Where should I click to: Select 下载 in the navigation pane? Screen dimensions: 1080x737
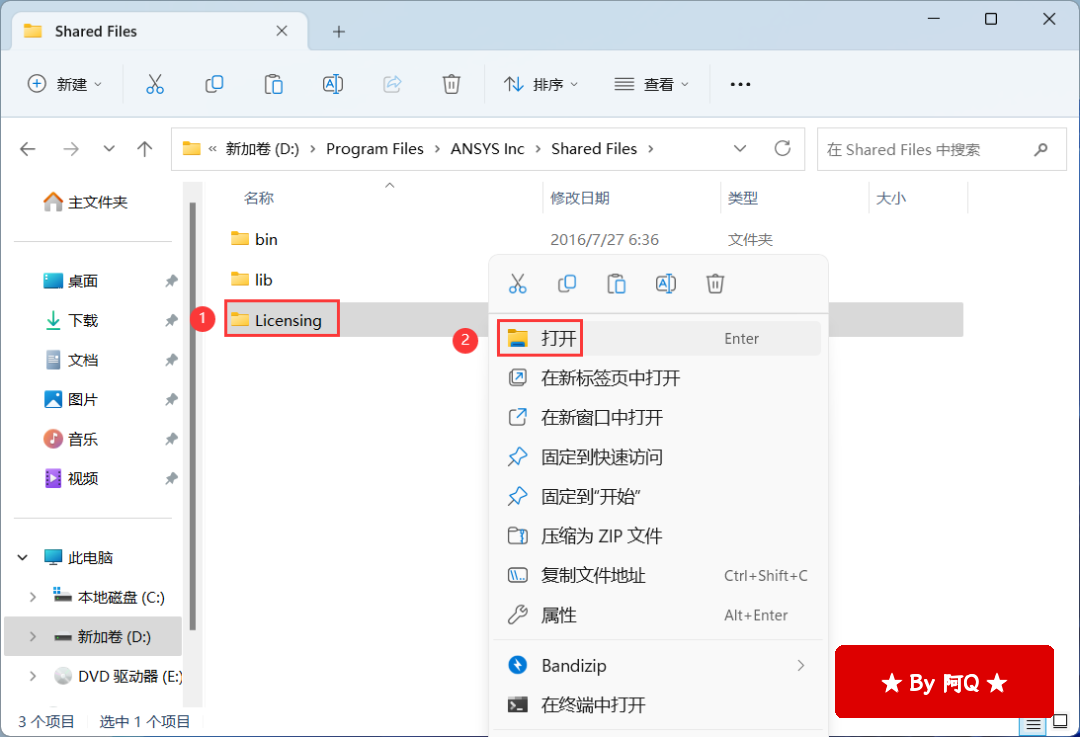click(x=83, y=321)
